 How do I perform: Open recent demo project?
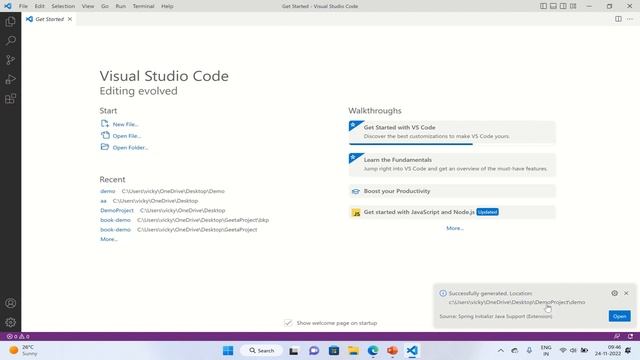[x=108, y=191]
